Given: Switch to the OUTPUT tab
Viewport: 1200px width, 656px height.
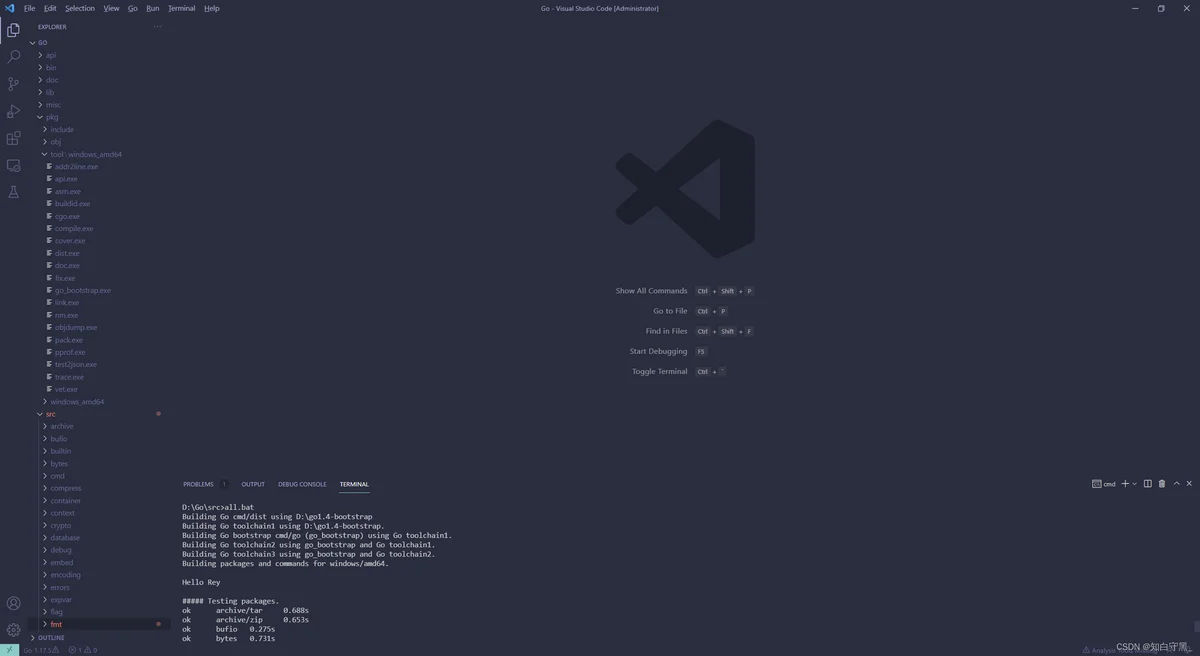Looking at the screenshot, I should pyautogui.click(x=253, y=484).
